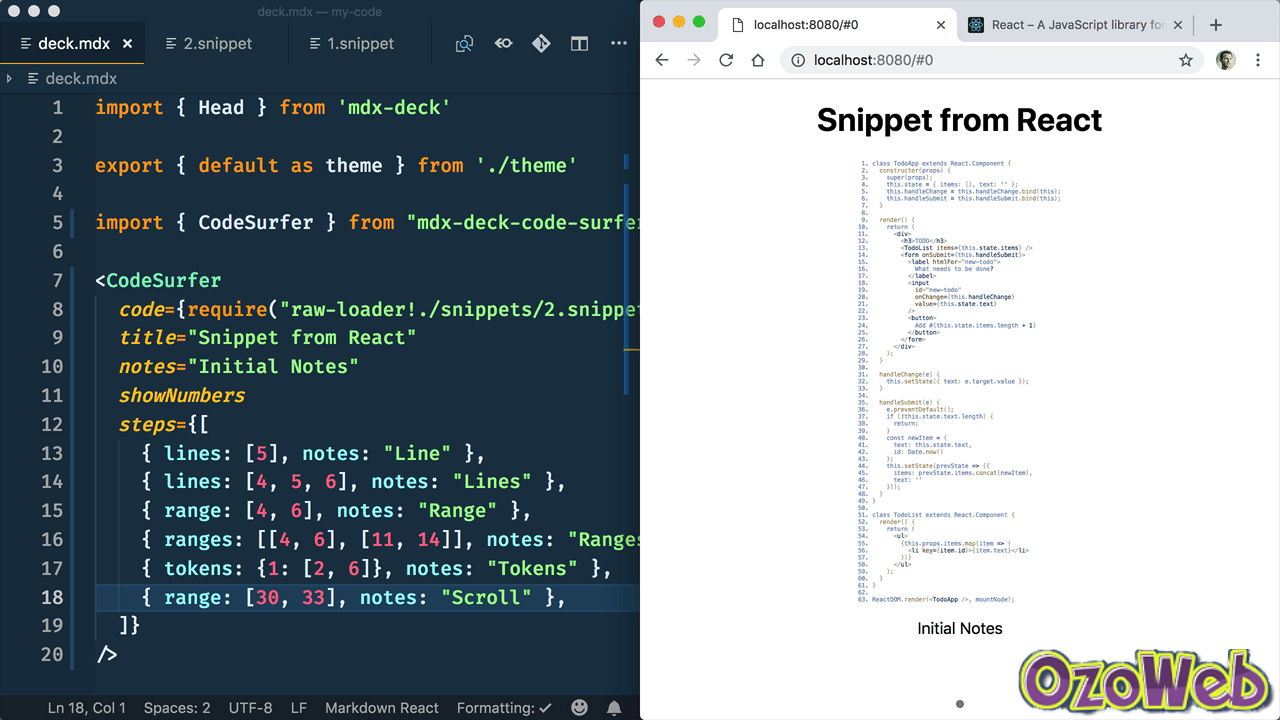The height and width of the screenshot is (720, 1280).
Task: Toggle the Formatting checkmark status item
Action: (504, 708)
